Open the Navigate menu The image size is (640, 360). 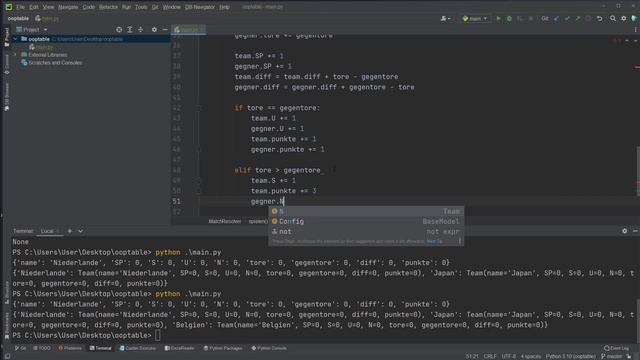click(x=68, y=7)
